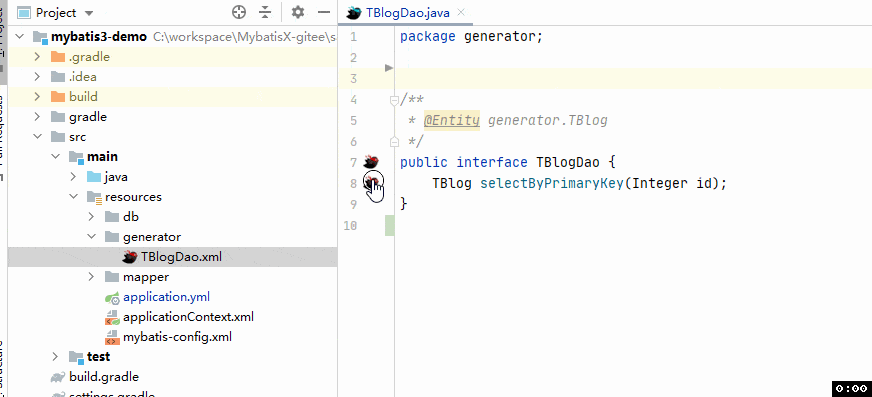Click MybatisX gutter icon beside selectByPrimaryKey
Viewport: 872px width, 397px height.
tap(371, 182)
